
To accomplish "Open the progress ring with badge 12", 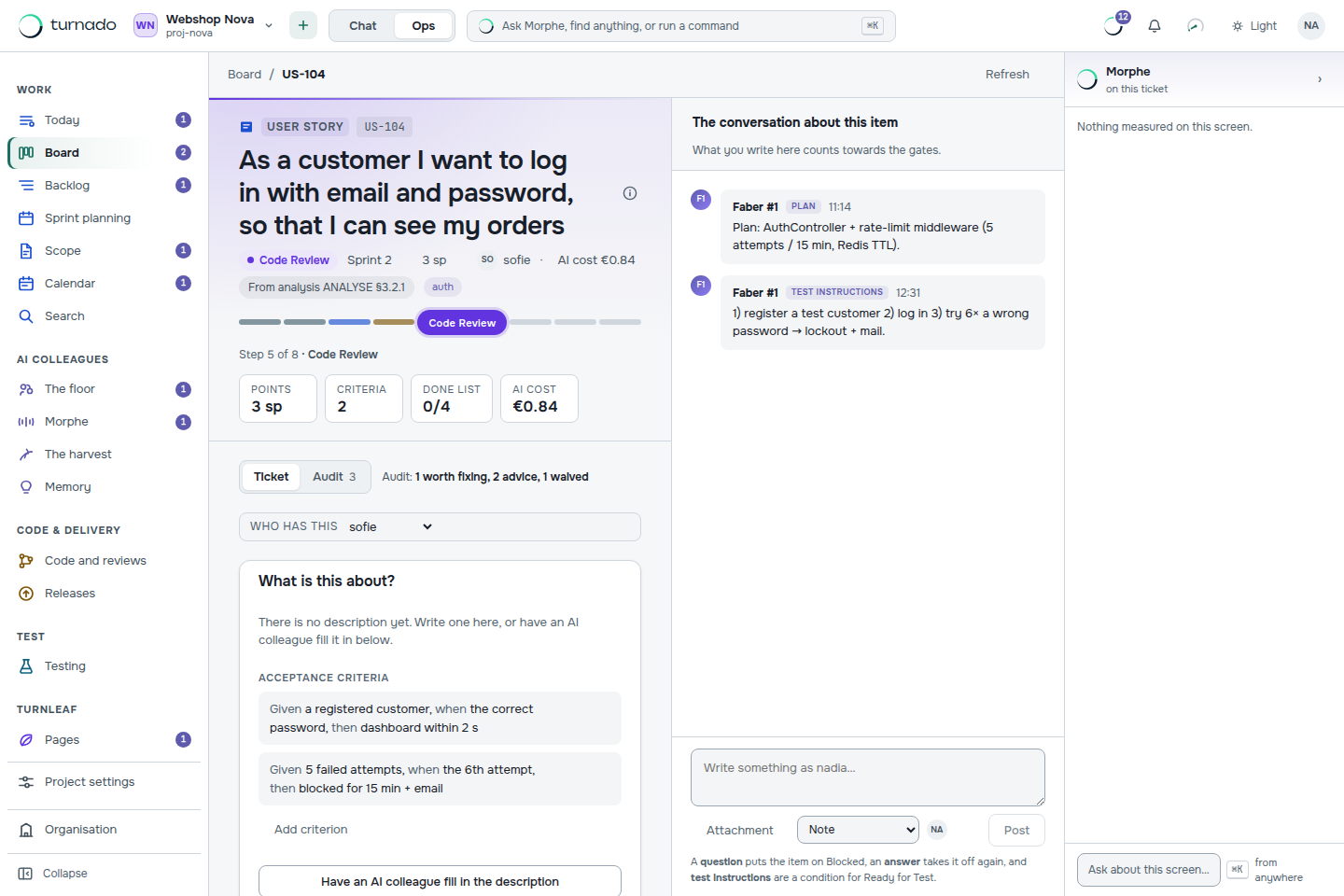I will pyautogui.click(x=1114, y=25).
